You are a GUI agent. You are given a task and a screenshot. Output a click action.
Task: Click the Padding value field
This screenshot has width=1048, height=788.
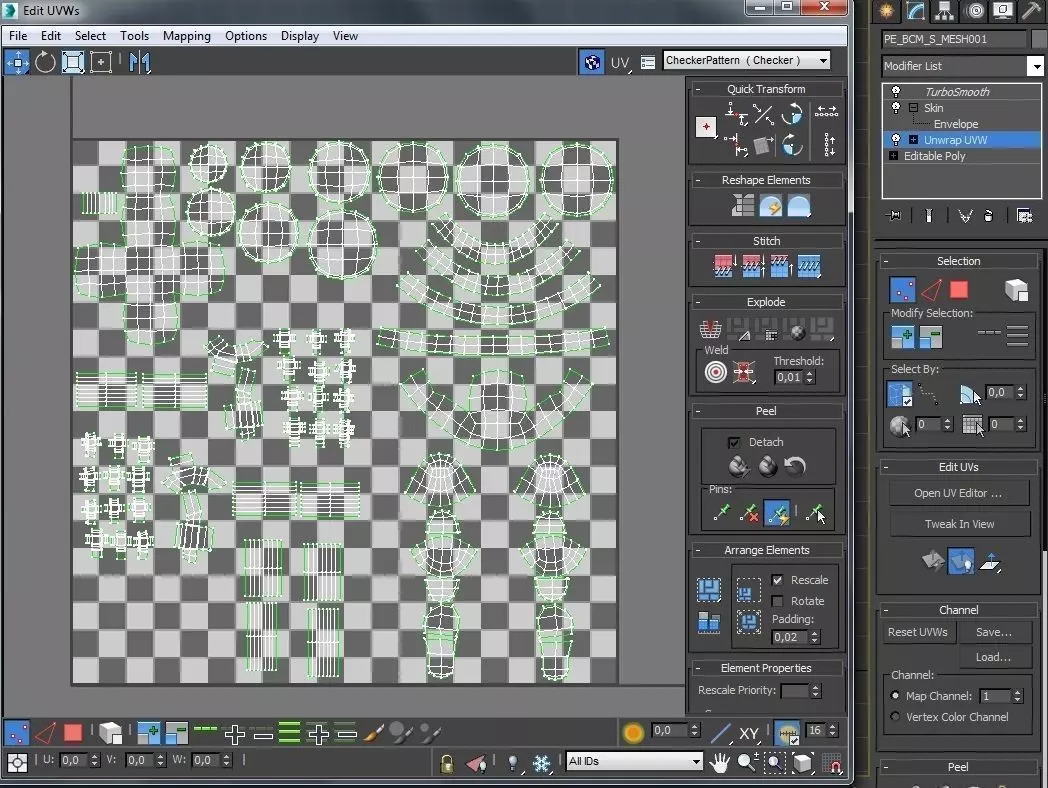(x=789, y=637)
